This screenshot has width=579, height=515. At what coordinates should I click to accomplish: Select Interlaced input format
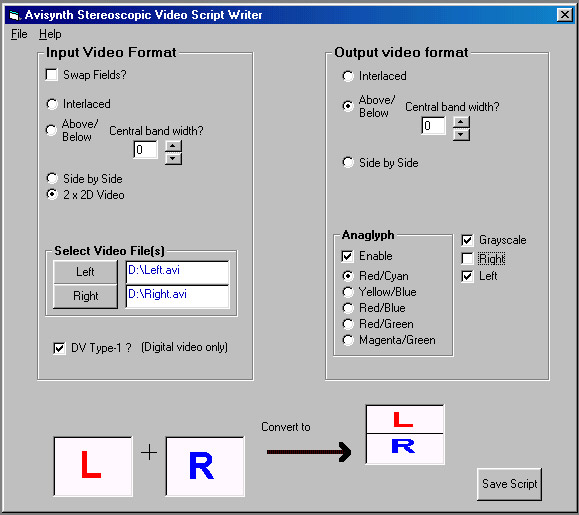(52, 104)
